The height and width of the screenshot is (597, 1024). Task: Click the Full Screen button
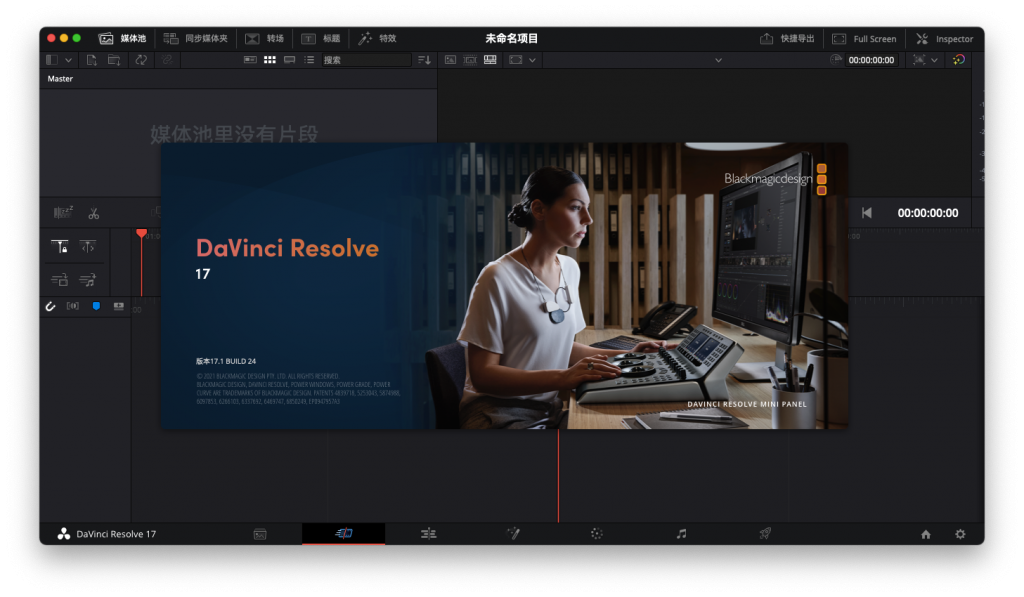coord(864,39)
